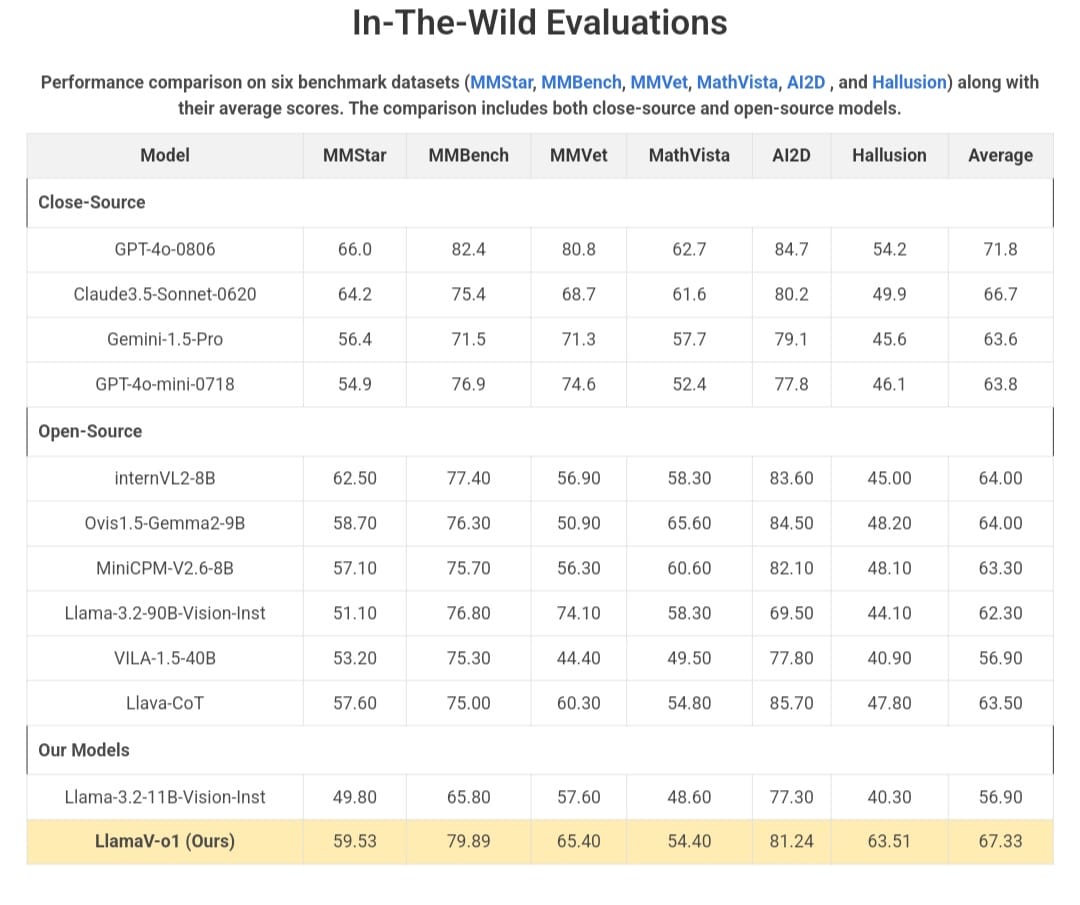Image resolution: width=1080 pixels, height=905 pixels.
Task: Click GPT-4o-0806 MMStar value 66.0
Action: coord(355,249)
